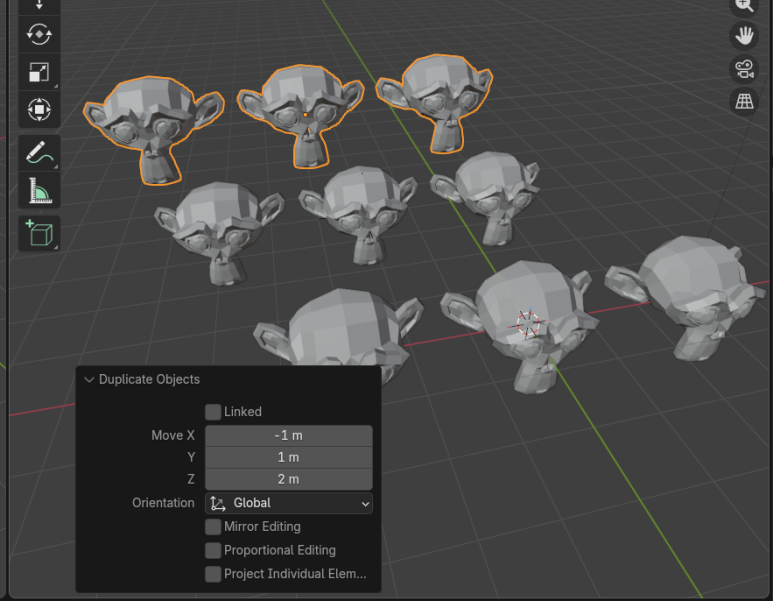Enable the Mirror Editing checkbox
The width and height of the screenshot is (773, 601).
coord(213,527)
